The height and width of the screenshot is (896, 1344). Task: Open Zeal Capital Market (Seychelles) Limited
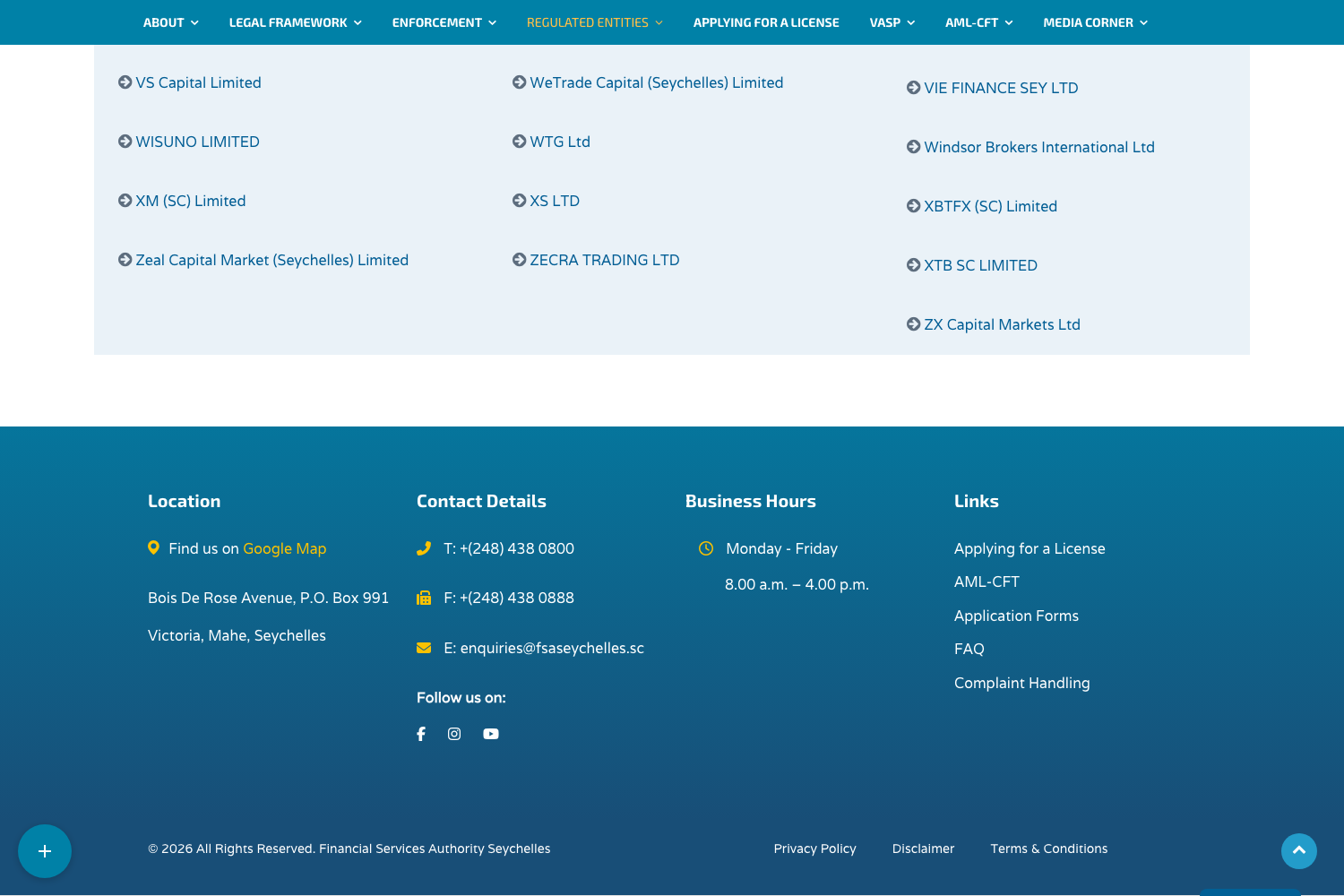(x=272, y=260)
